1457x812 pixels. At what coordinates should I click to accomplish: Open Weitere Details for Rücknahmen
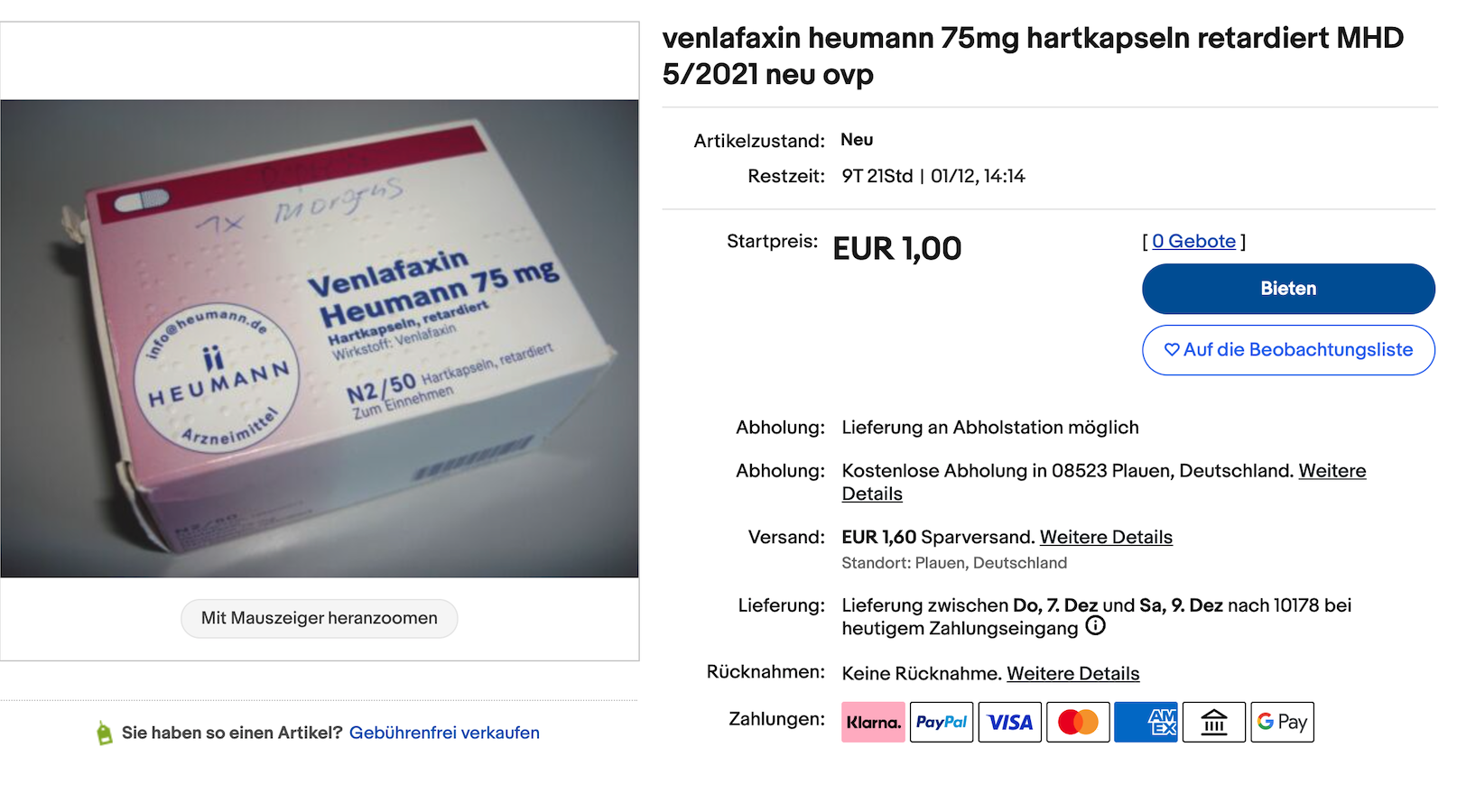[x=1072, y=673]
